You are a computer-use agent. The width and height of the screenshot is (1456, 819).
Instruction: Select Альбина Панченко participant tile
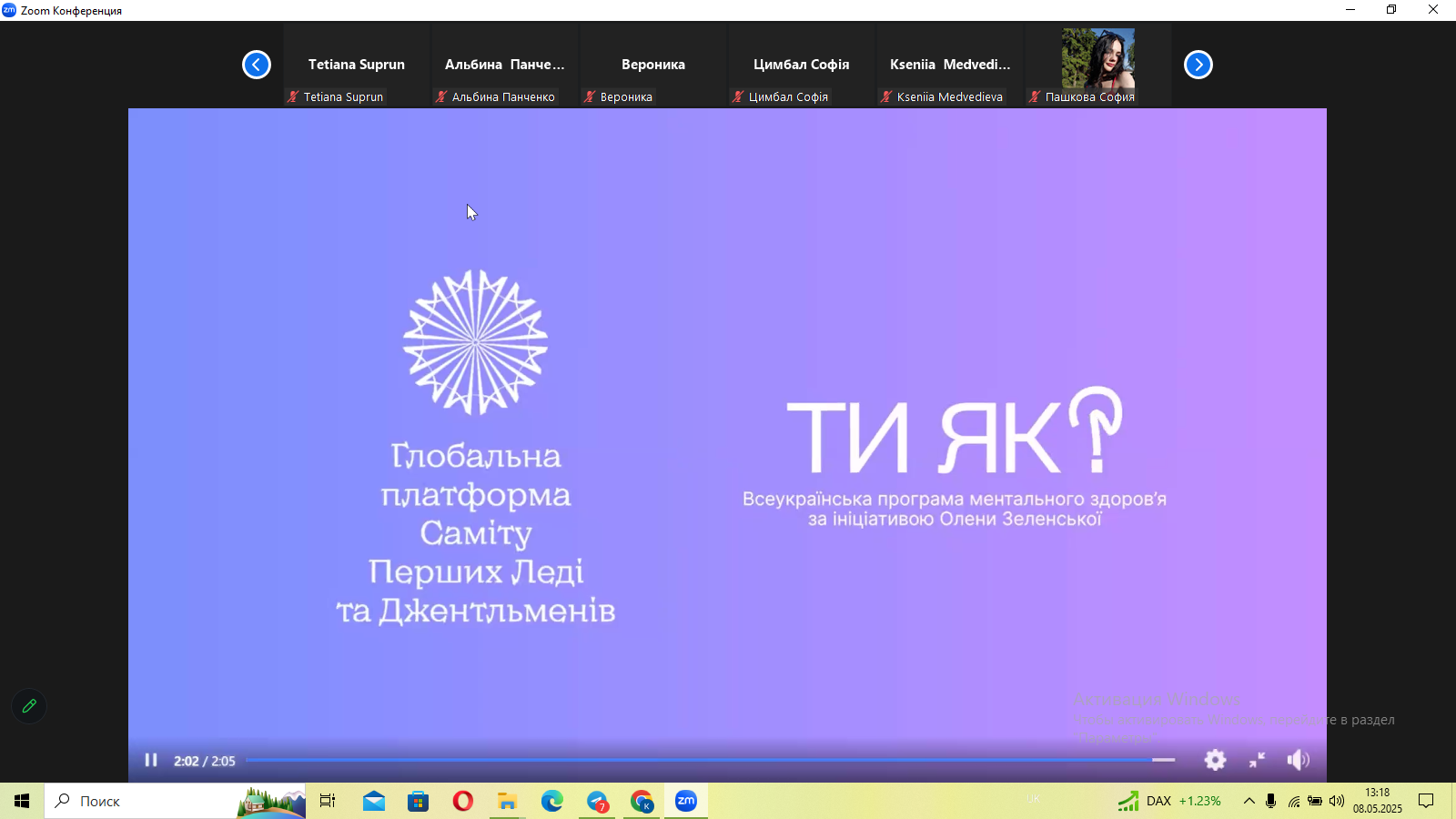(504, 66)
